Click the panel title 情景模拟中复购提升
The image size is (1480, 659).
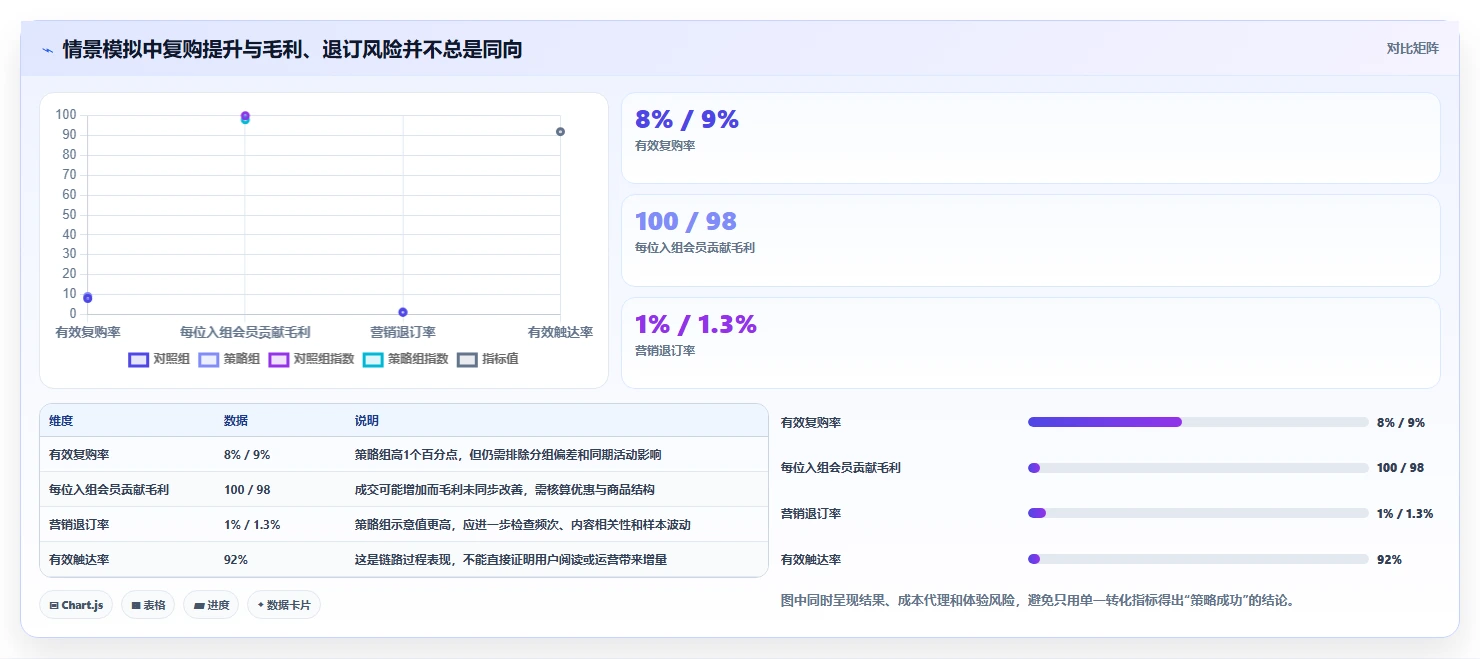(x=292, y=49)
